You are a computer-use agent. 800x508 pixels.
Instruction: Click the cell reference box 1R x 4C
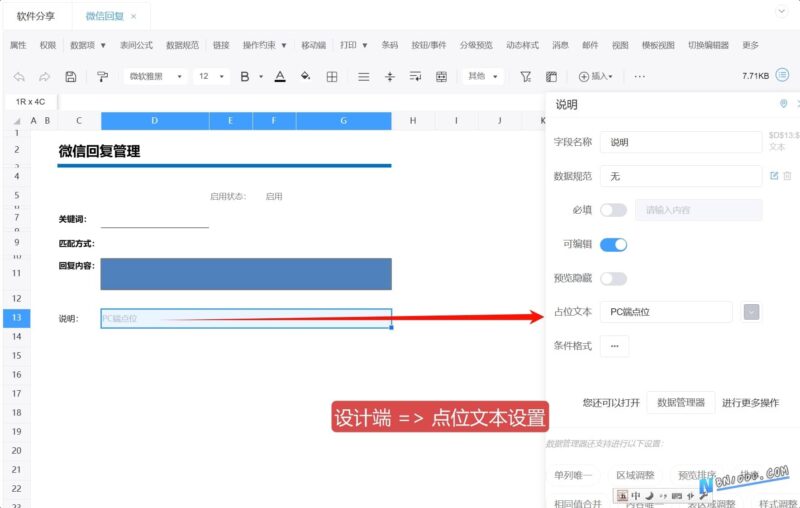click(x=31, y=101)
